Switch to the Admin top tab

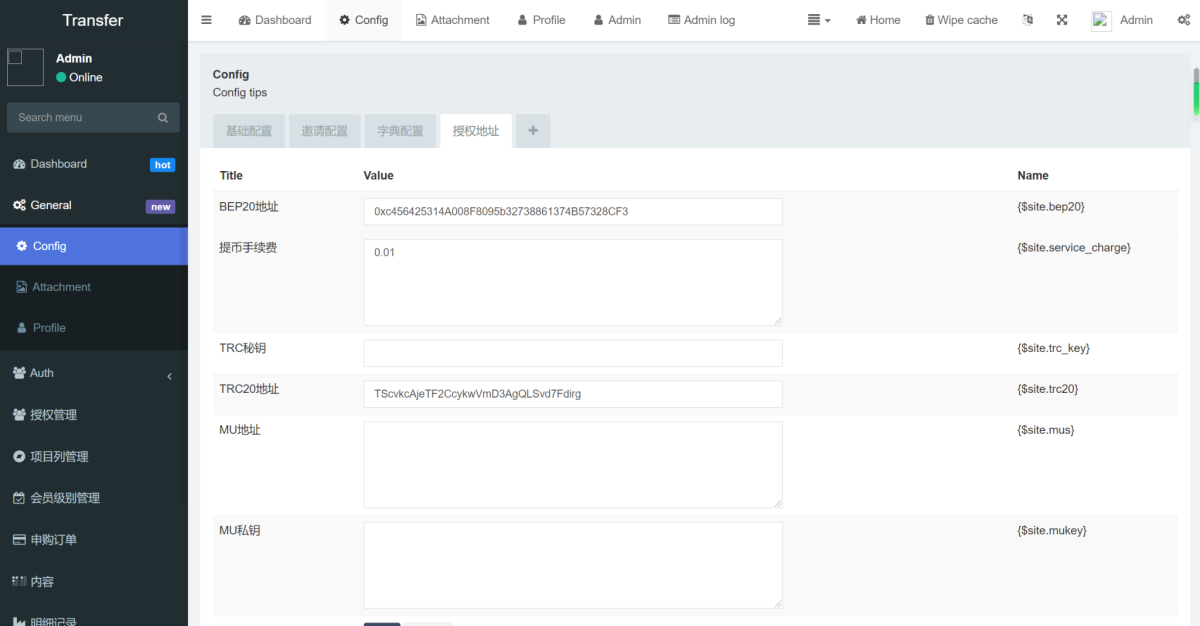pyautogui.click(x=617, y=20)
